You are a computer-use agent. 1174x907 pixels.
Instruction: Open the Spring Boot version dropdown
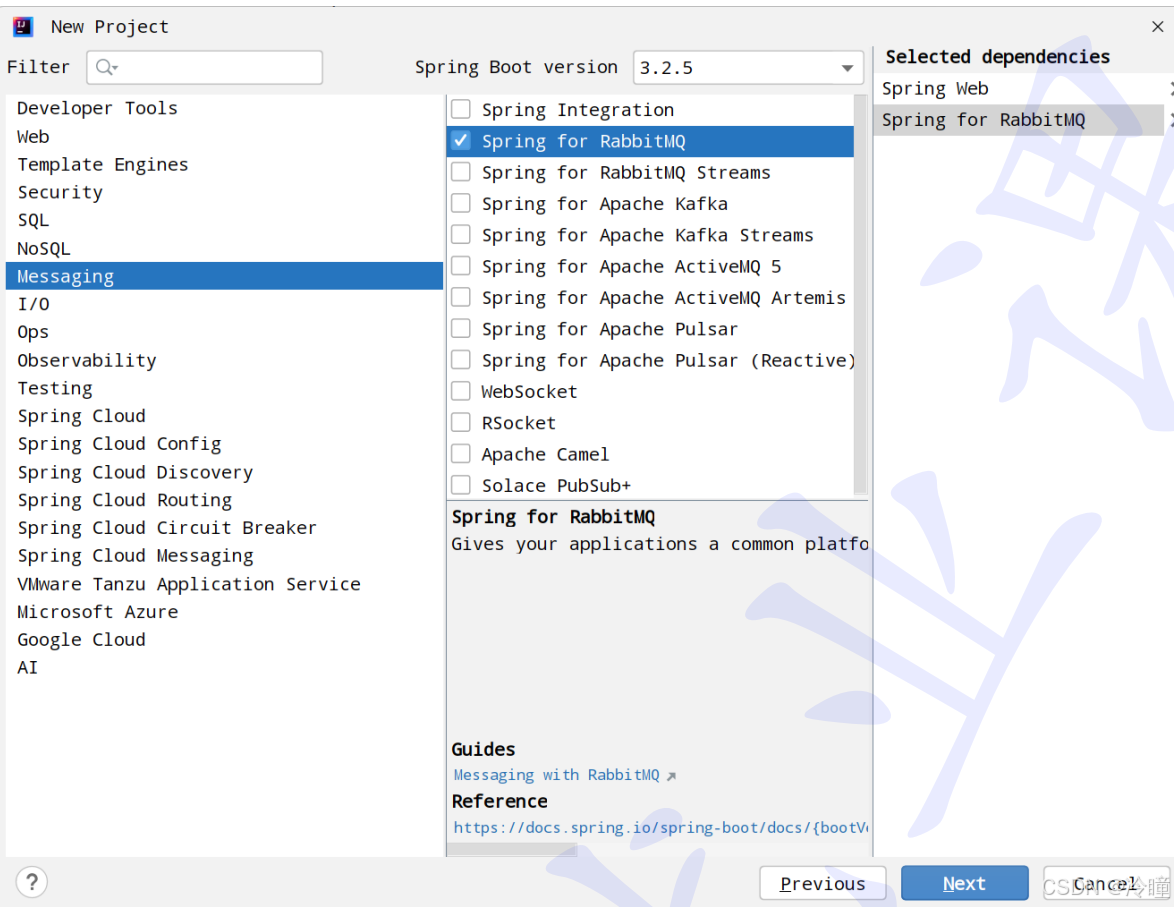[x=748, y=67]
